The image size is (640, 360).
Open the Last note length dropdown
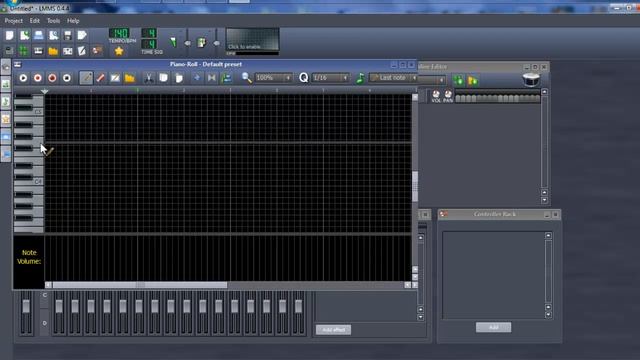(393, 78)
